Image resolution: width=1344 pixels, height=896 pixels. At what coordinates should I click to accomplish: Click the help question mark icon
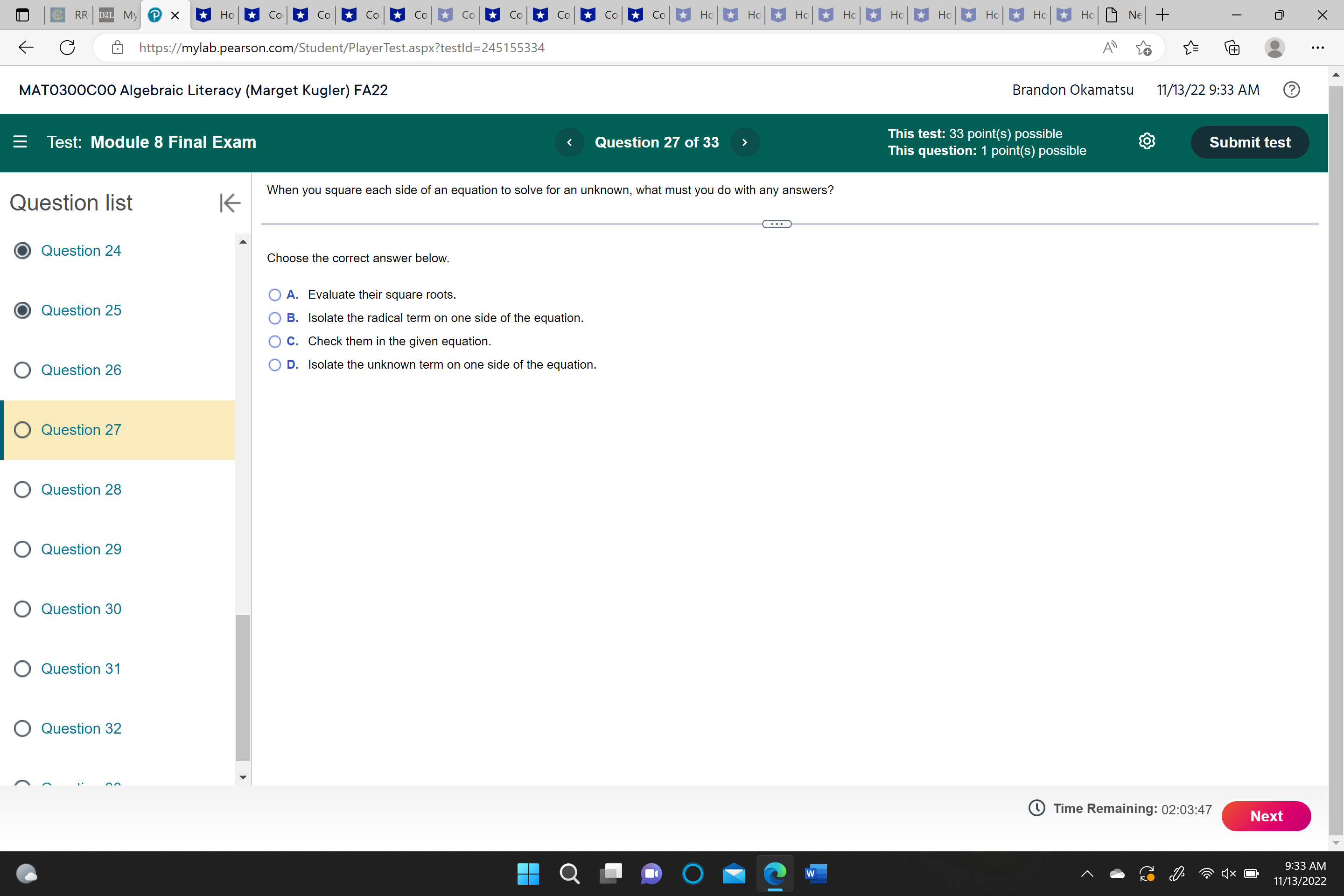click(1291, 90)
